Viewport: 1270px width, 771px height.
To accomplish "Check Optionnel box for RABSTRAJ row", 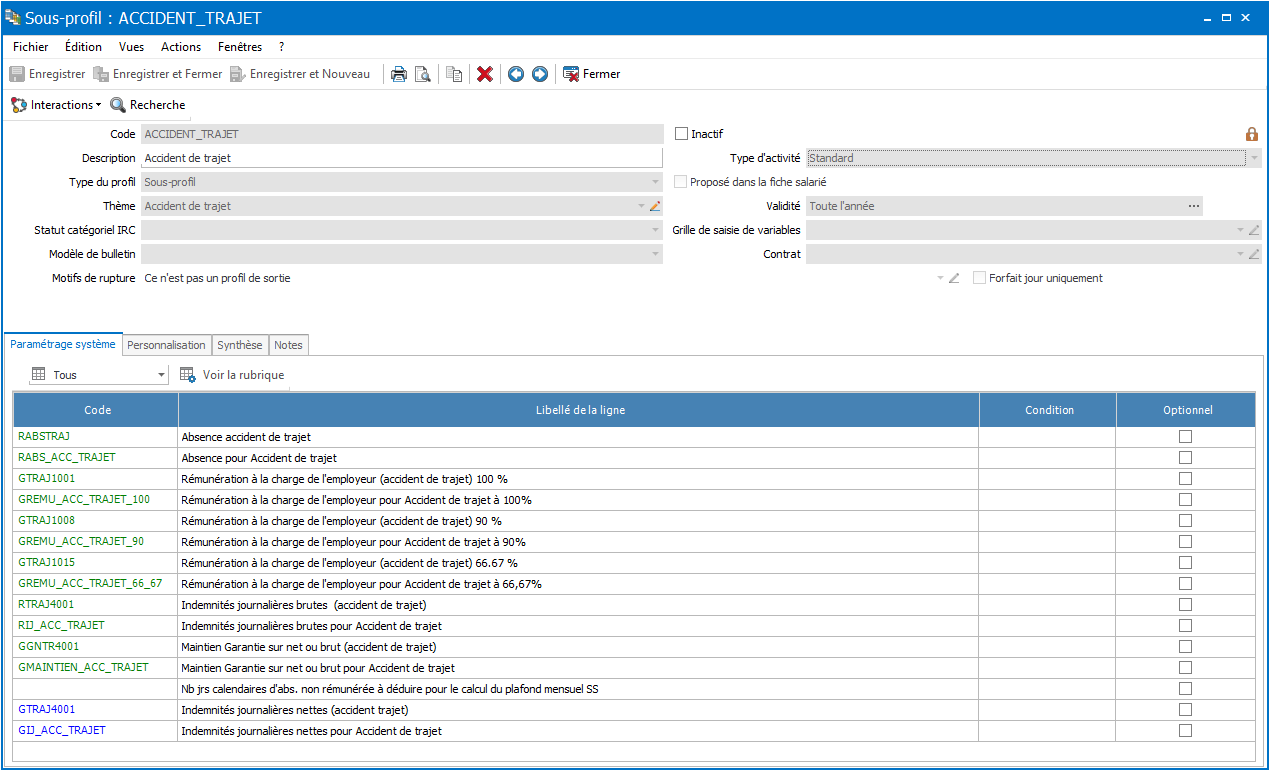I will pyautogui.click(x=1186, y=437).
